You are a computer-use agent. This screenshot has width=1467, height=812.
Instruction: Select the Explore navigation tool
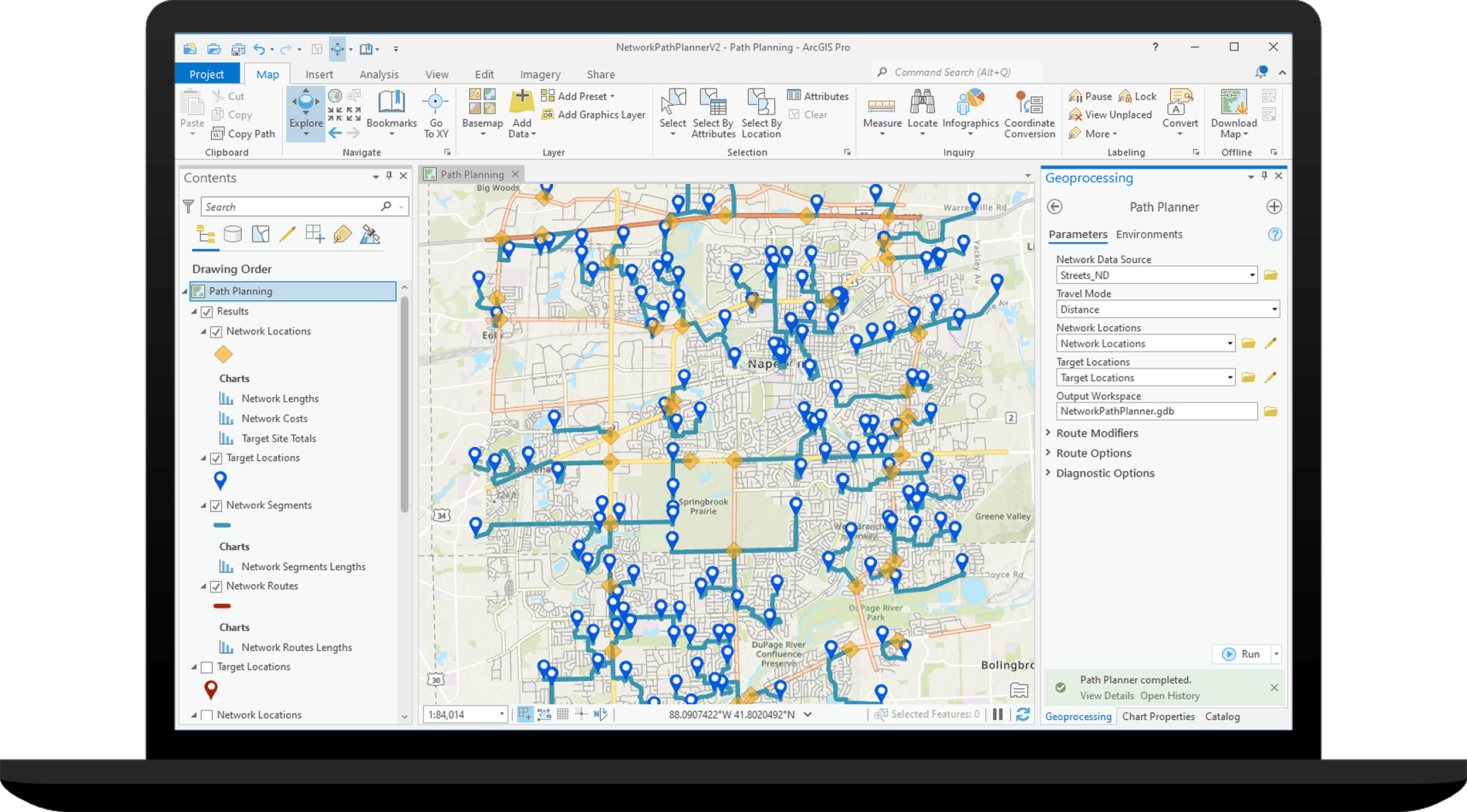306,106
